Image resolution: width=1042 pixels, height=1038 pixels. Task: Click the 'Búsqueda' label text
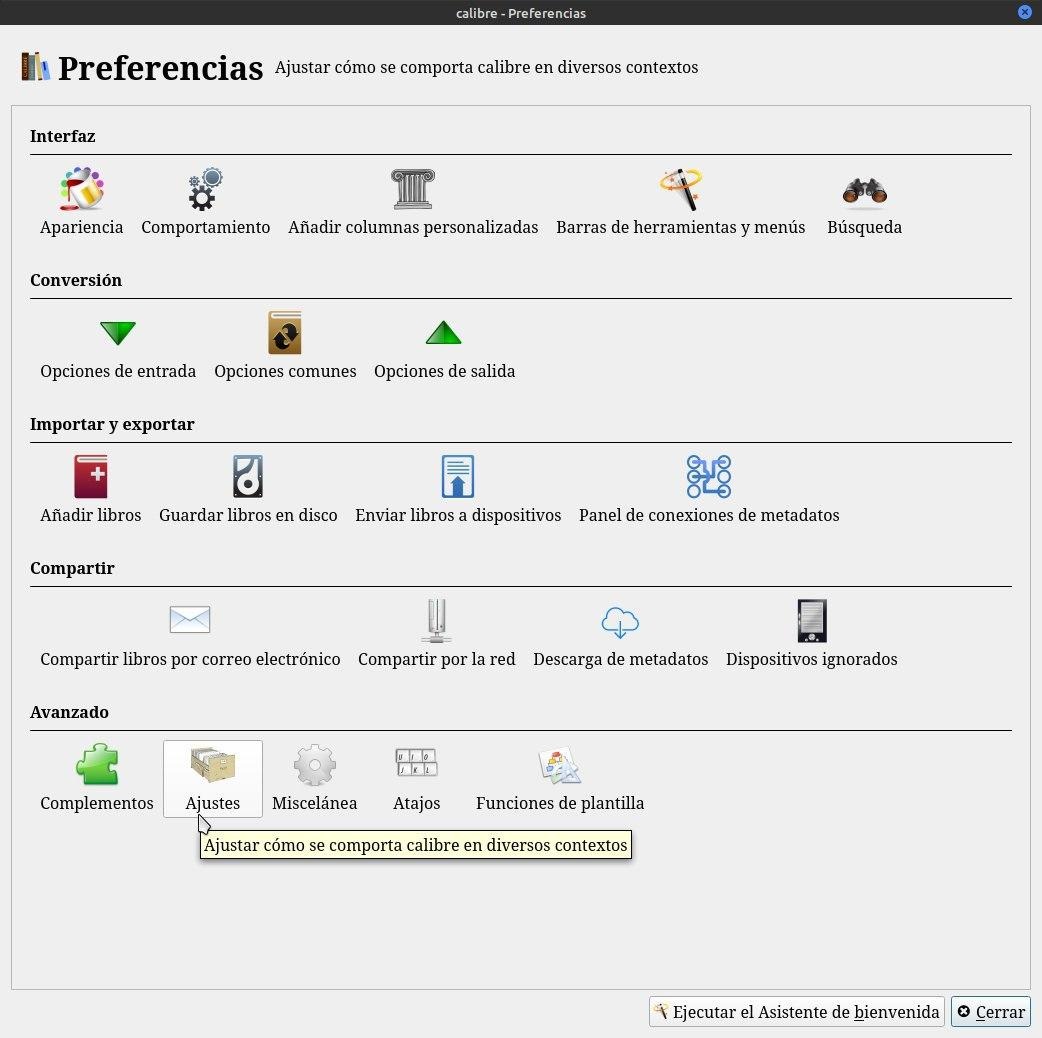865,227
